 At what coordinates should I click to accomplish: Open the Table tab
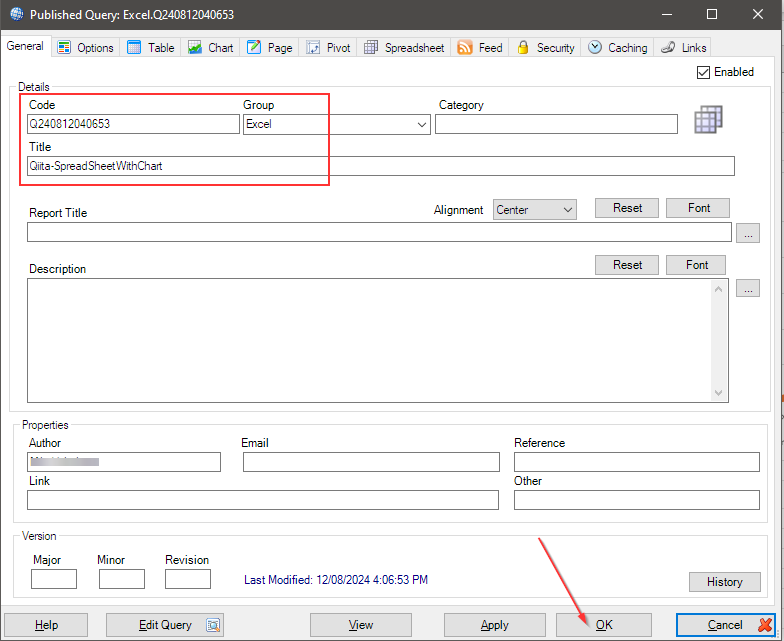150,48
